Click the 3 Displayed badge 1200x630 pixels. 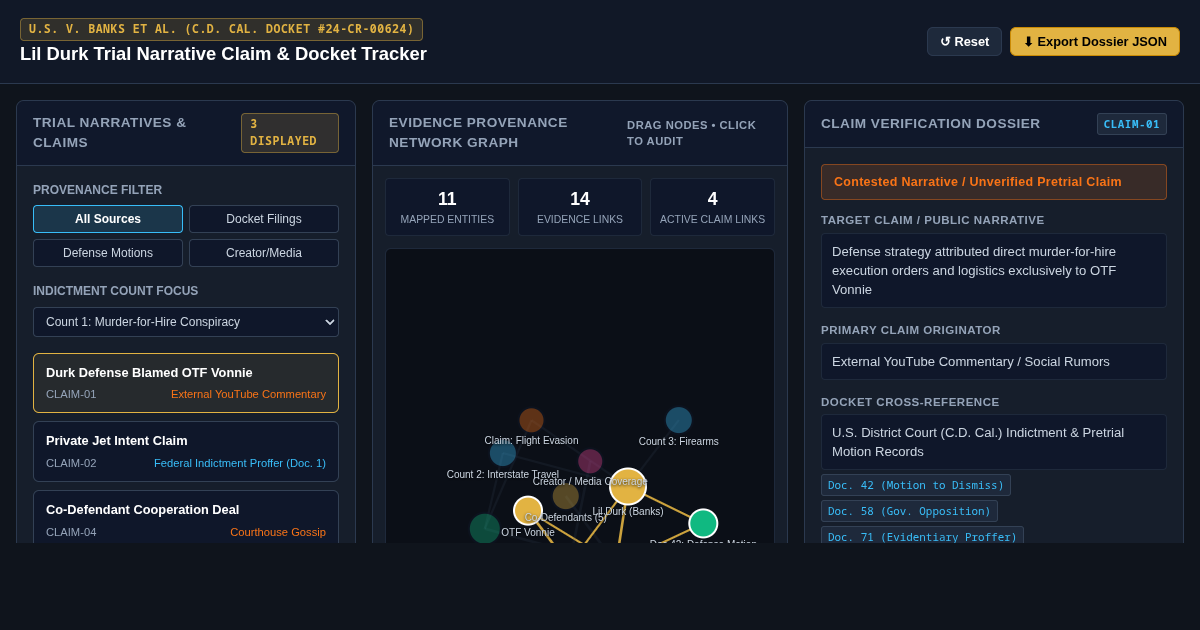290,133
